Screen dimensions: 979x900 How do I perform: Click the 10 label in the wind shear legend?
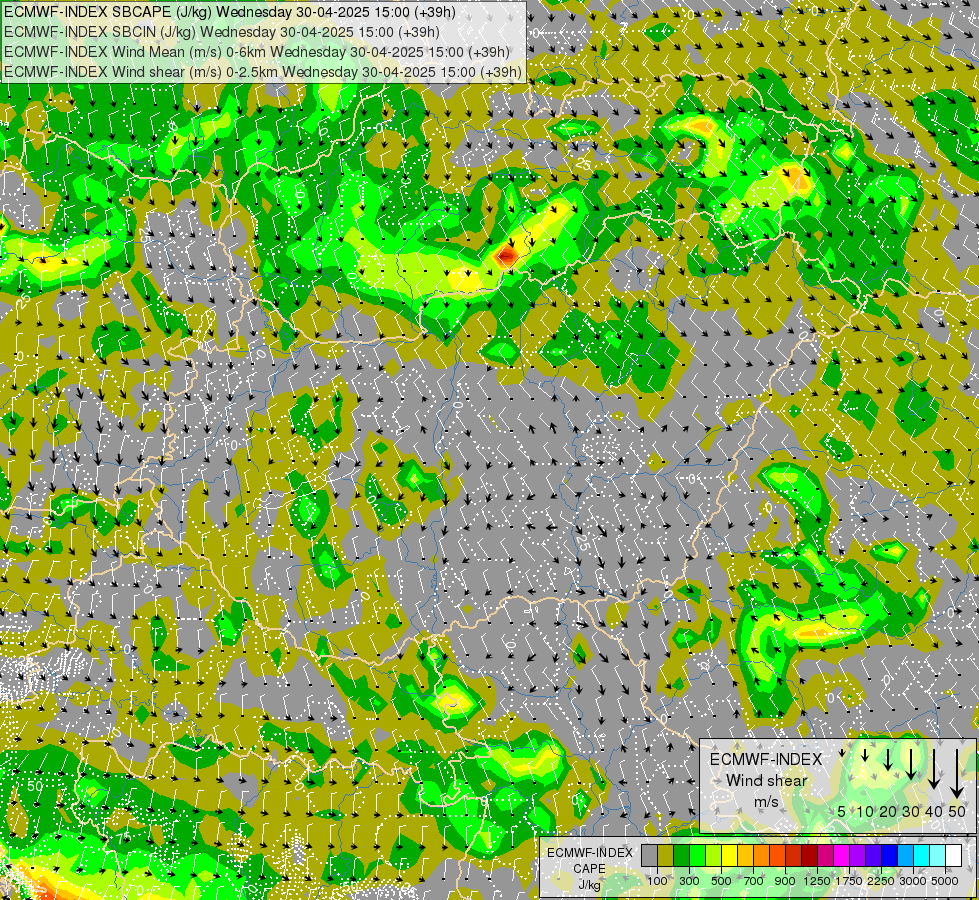pos(865,811)
